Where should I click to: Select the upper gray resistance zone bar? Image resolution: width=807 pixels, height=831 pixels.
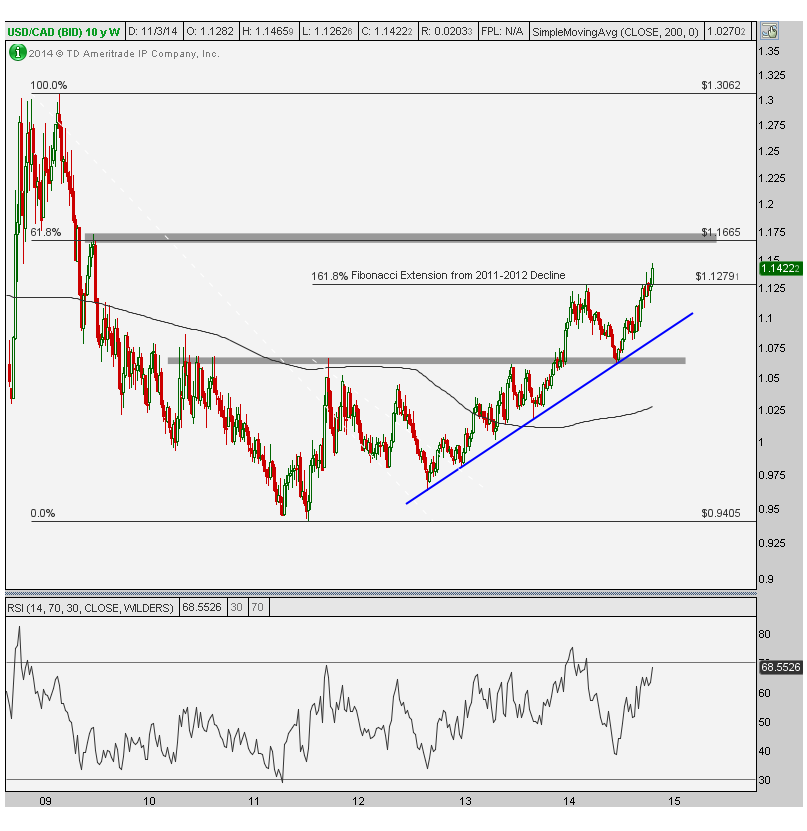[x=401, y=237]
